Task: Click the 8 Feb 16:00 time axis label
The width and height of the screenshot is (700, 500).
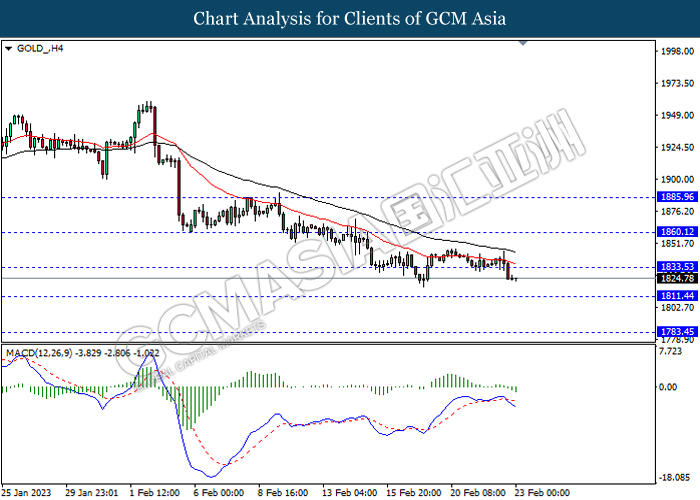Action: (x=283, y=493)
